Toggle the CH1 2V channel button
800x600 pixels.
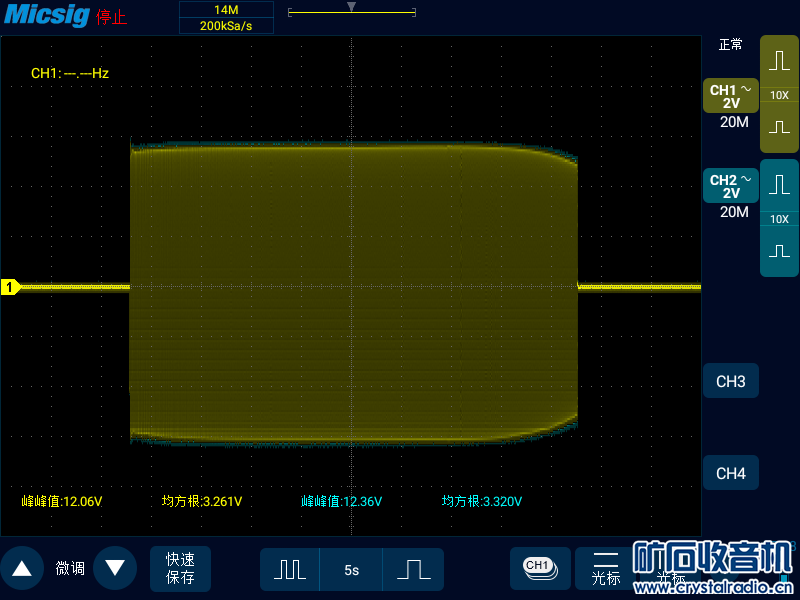(730, 96)
